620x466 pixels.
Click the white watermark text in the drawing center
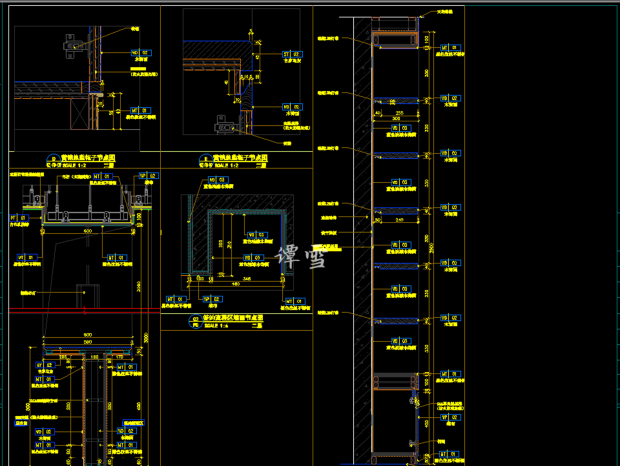pyautogui.click(x=302, y=258)
